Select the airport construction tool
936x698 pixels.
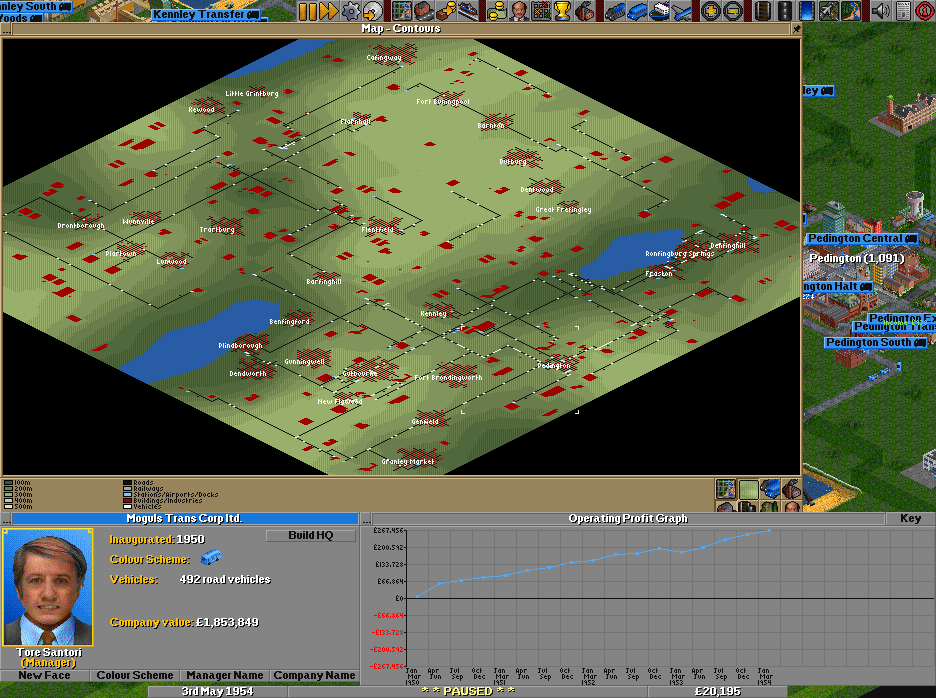829,11
